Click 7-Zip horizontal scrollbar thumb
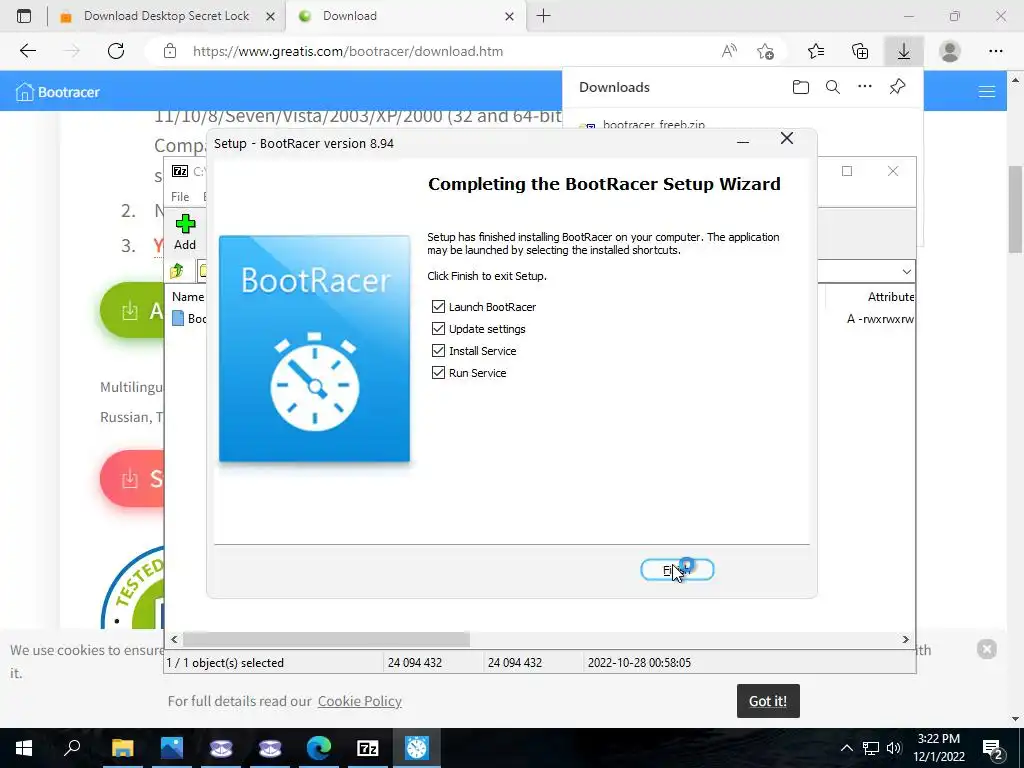This screenshot has width=1024, height=768. click(326, 639)
